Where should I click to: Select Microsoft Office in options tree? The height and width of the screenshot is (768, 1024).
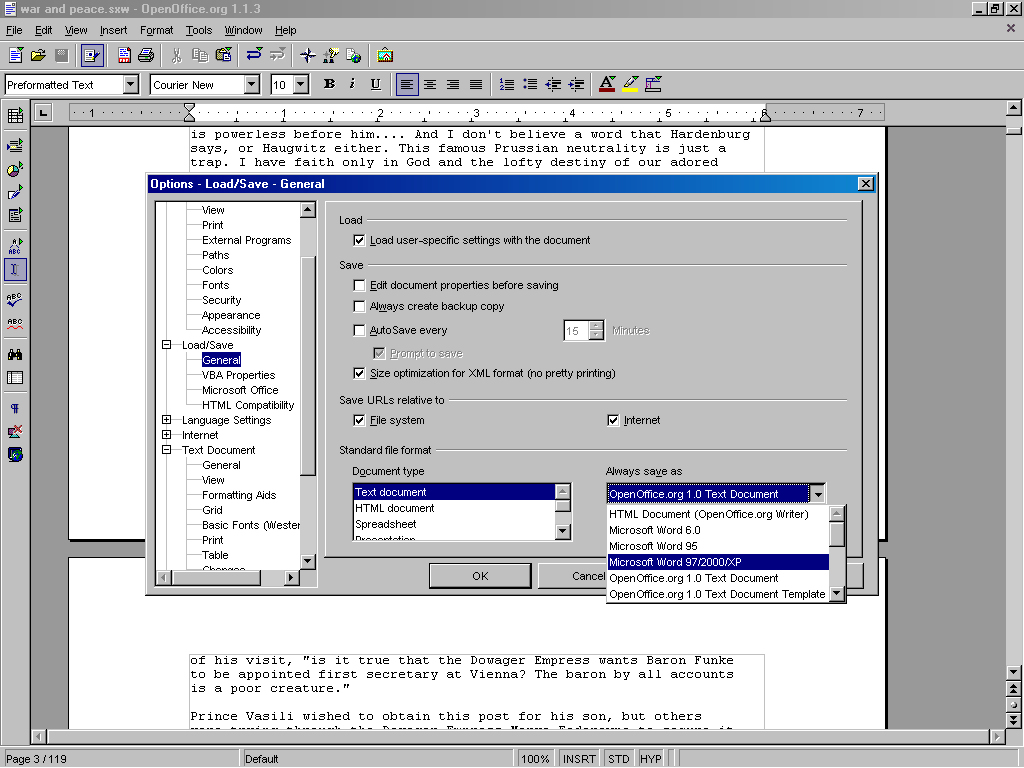pyautogui.click(x=240, y=390)
